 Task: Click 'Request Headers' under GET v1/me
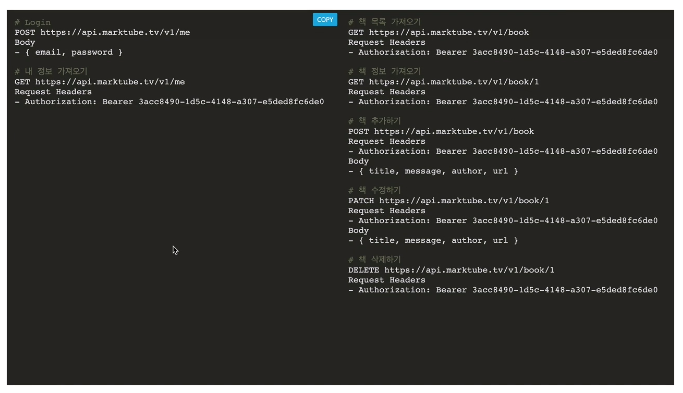(53, 92)
